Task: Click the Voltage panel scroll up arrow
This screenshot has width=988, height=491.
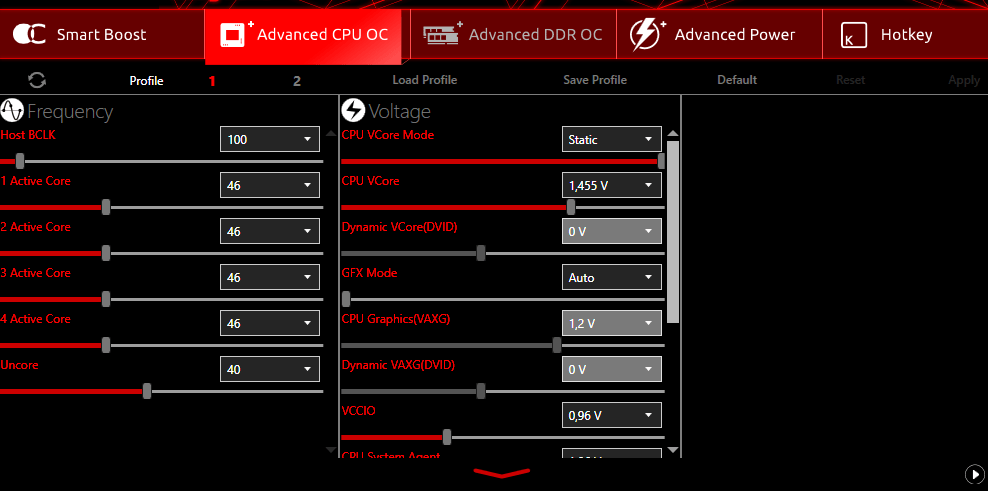Action: 672,134
